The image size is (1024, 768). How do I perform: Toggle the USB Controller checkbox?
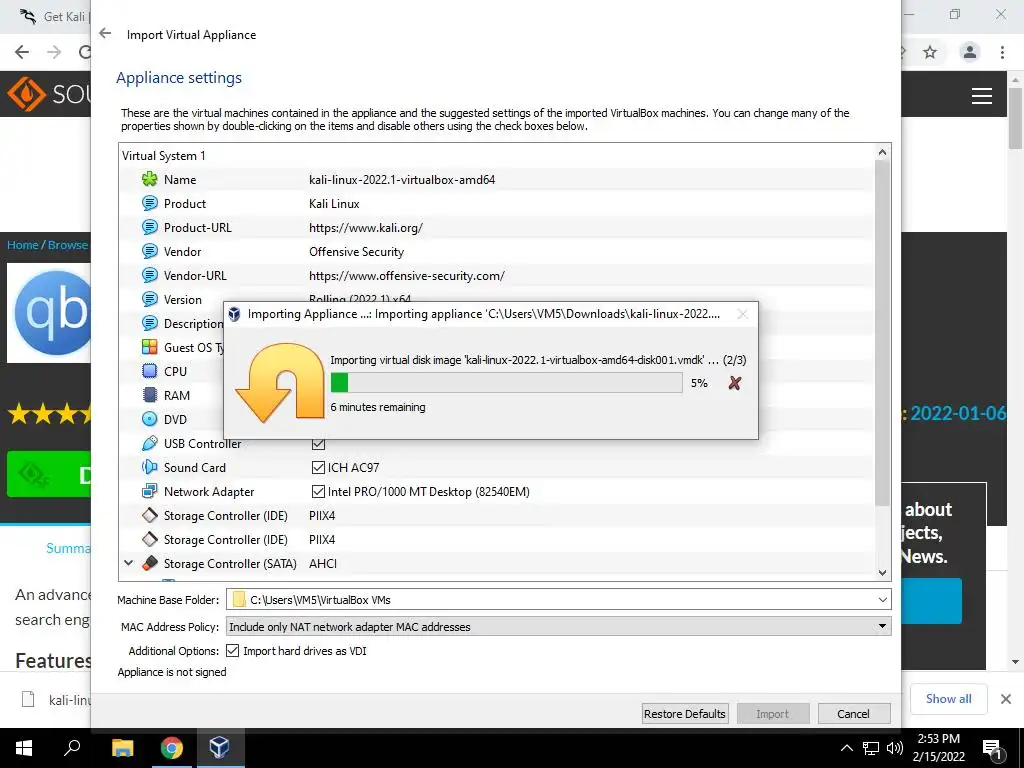tap(319, 443)
